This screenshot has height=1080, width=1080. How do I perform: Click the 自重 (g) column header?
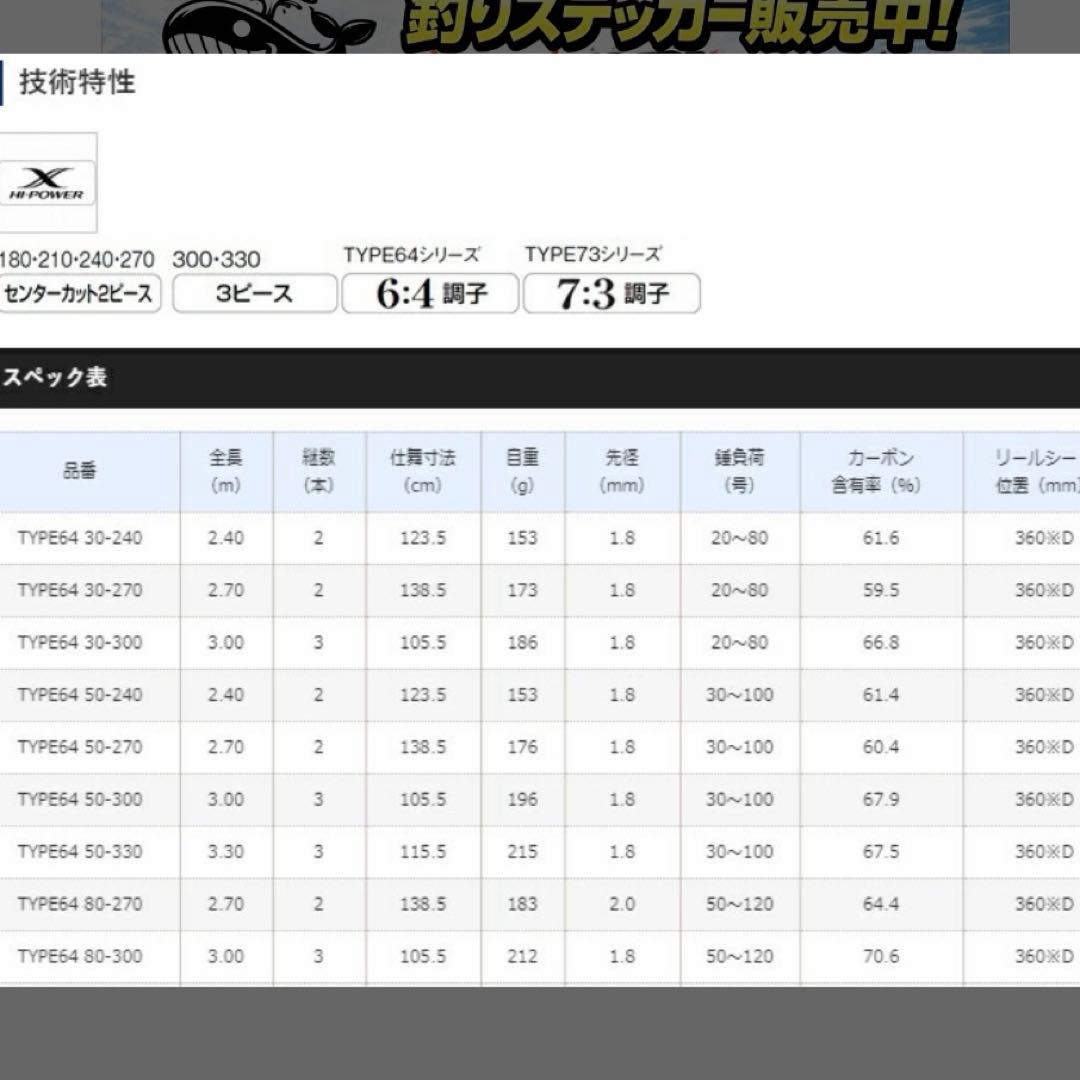522,472
